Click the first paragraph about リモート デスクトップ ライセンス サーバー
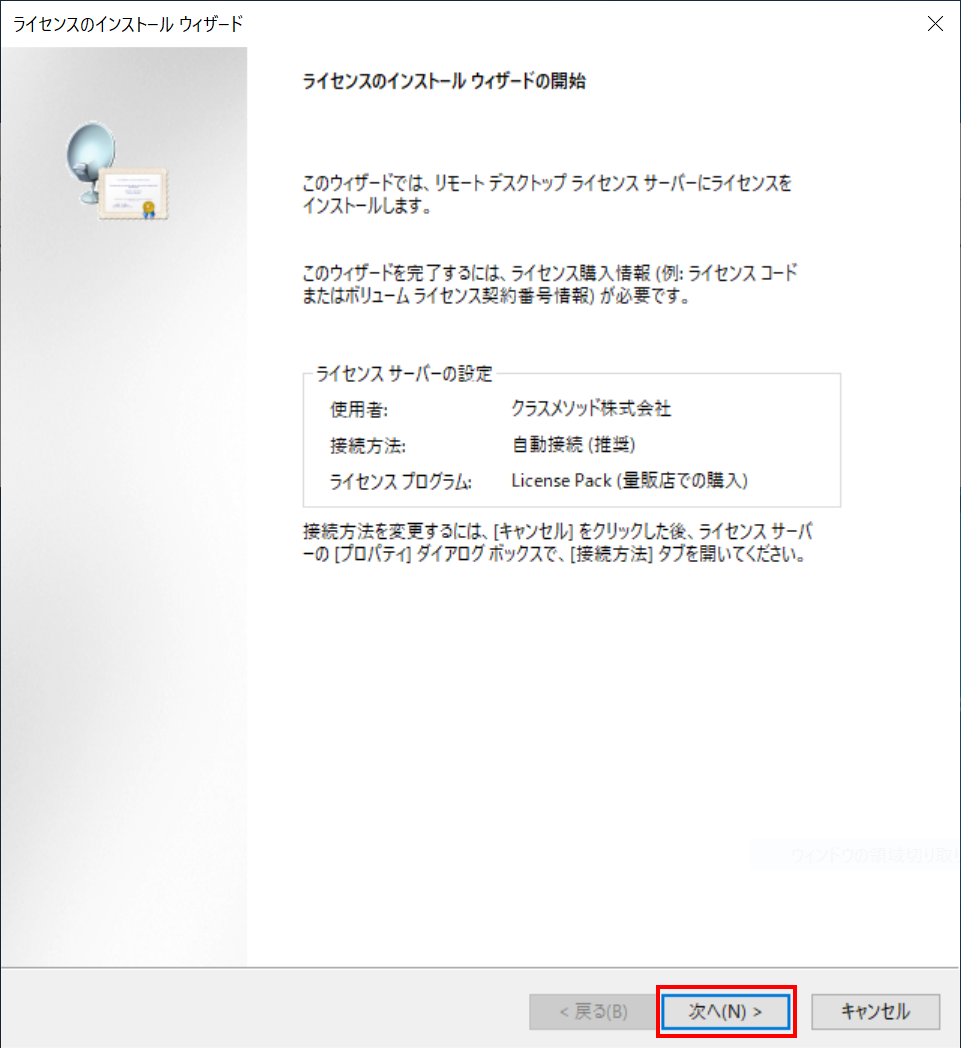961x1048 pixels. 547,194
